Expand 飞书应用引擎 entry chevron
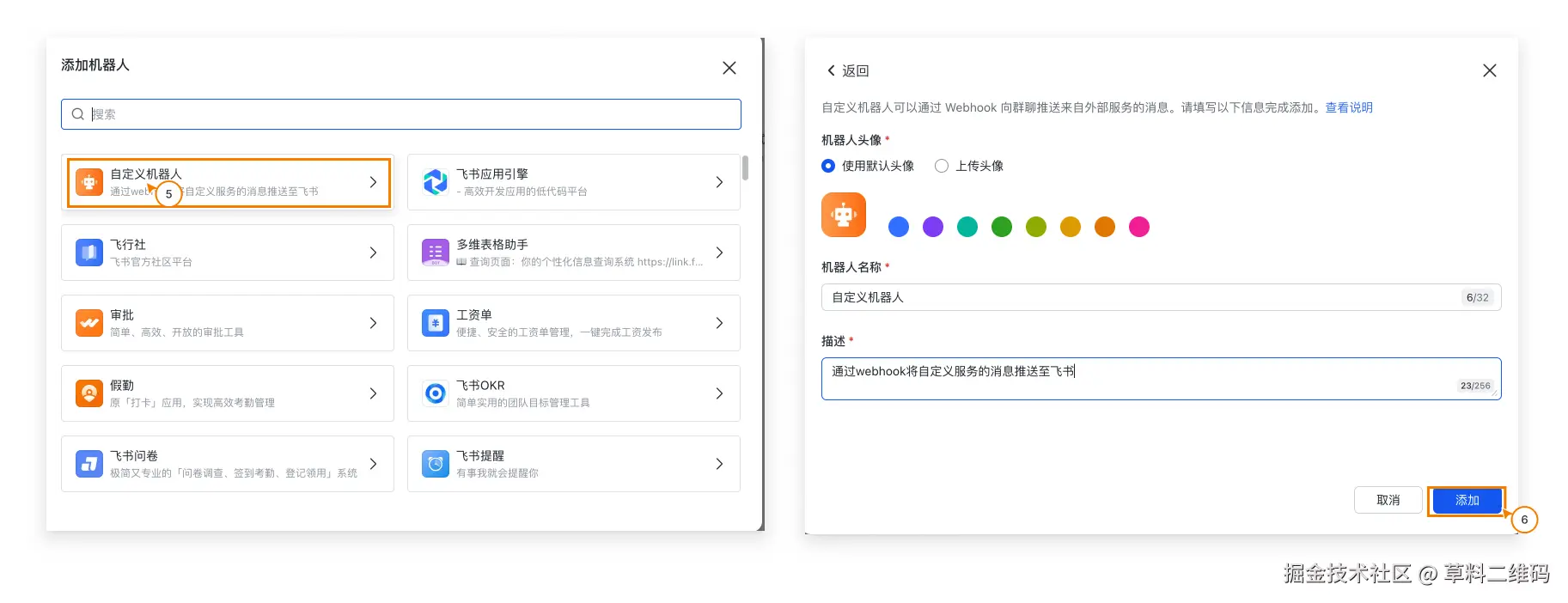Screen dimensions: 1568x603 point(719,182)
